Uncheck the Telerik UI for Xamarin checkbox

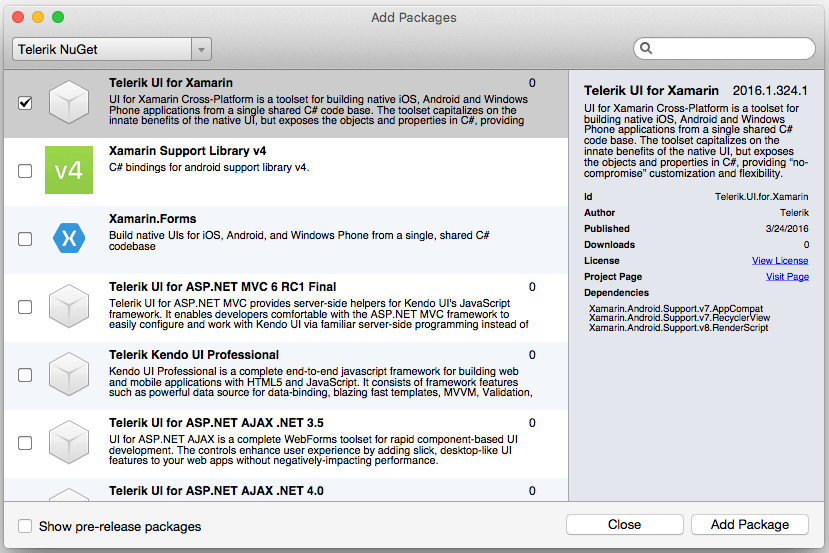pos(25,103)
